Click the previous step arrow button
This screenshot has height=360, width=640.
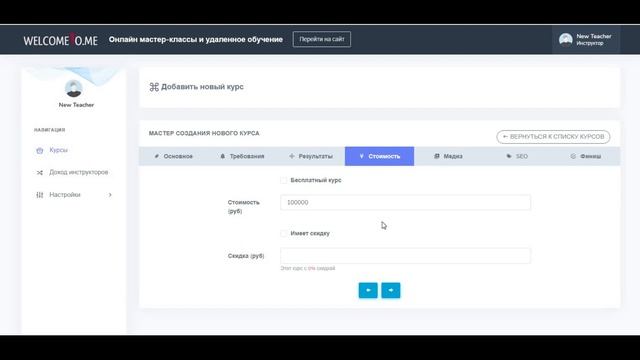pos(368,290)
